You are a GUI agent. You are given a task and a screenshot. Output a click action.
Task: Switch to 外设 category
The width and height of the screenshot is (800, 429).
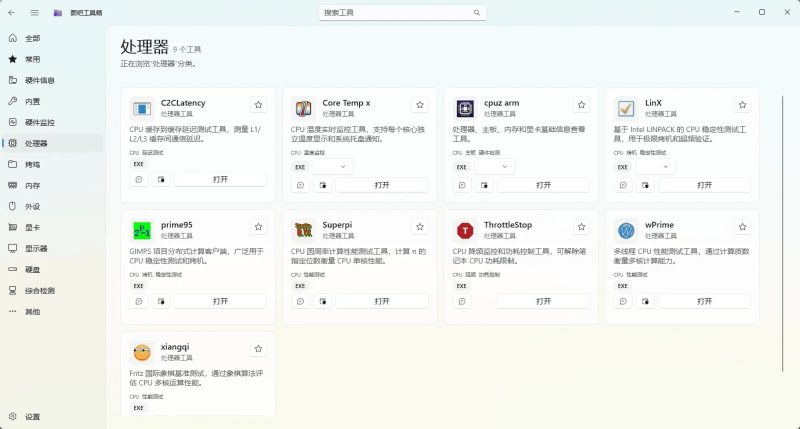click(x=53, y=207)
